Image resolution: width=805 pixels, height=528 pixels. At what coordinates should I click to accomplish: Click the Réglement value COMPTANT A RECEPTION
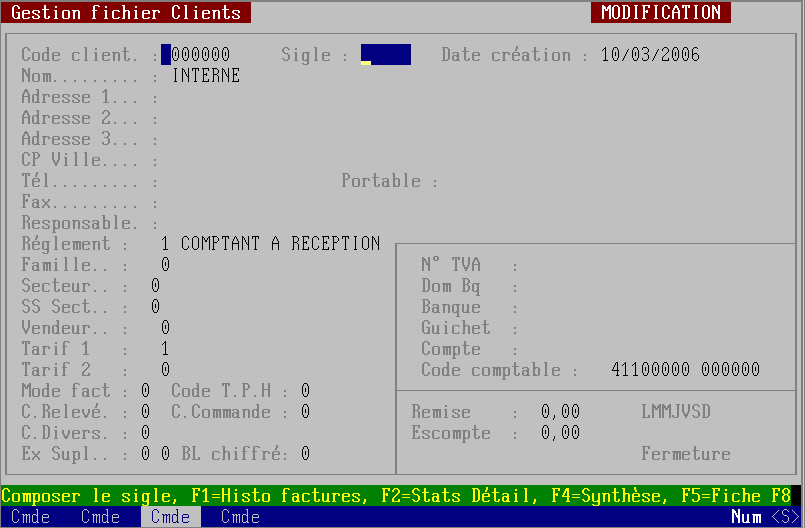(x=280, y=244)
